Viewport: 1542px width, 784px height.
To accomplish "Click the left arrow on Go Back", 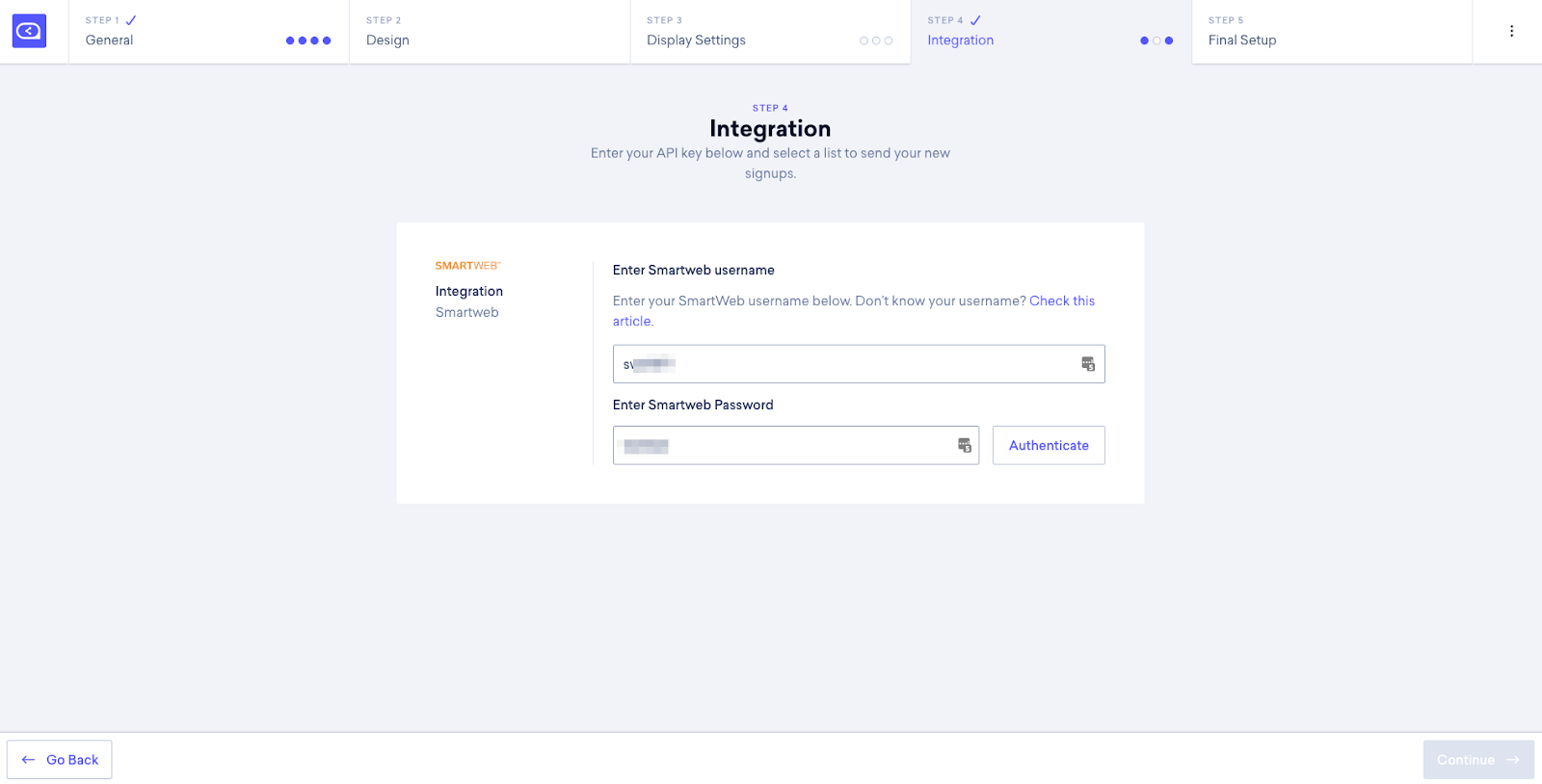I will (x=29, y=760).
